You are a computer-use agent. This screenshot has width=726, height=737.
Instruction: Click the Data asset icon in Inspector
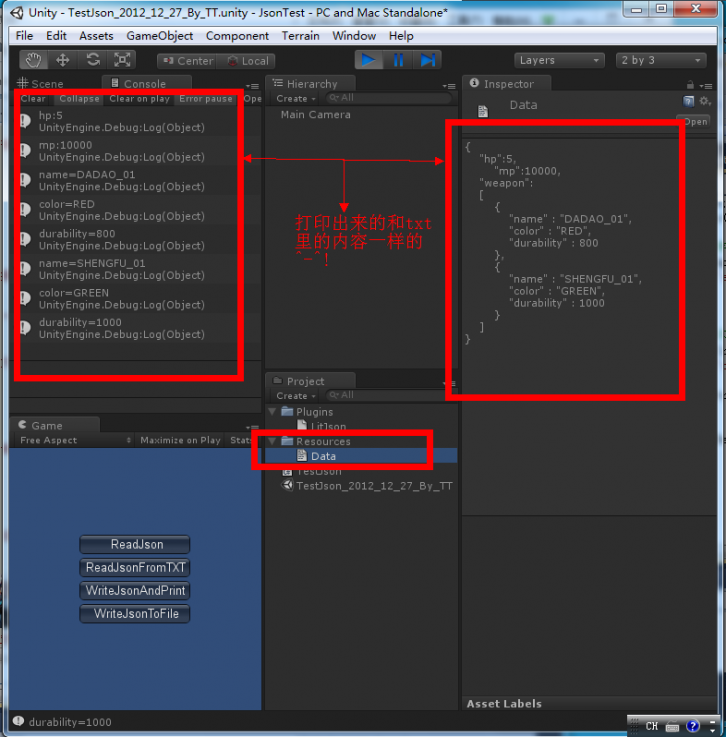(483, 111)
